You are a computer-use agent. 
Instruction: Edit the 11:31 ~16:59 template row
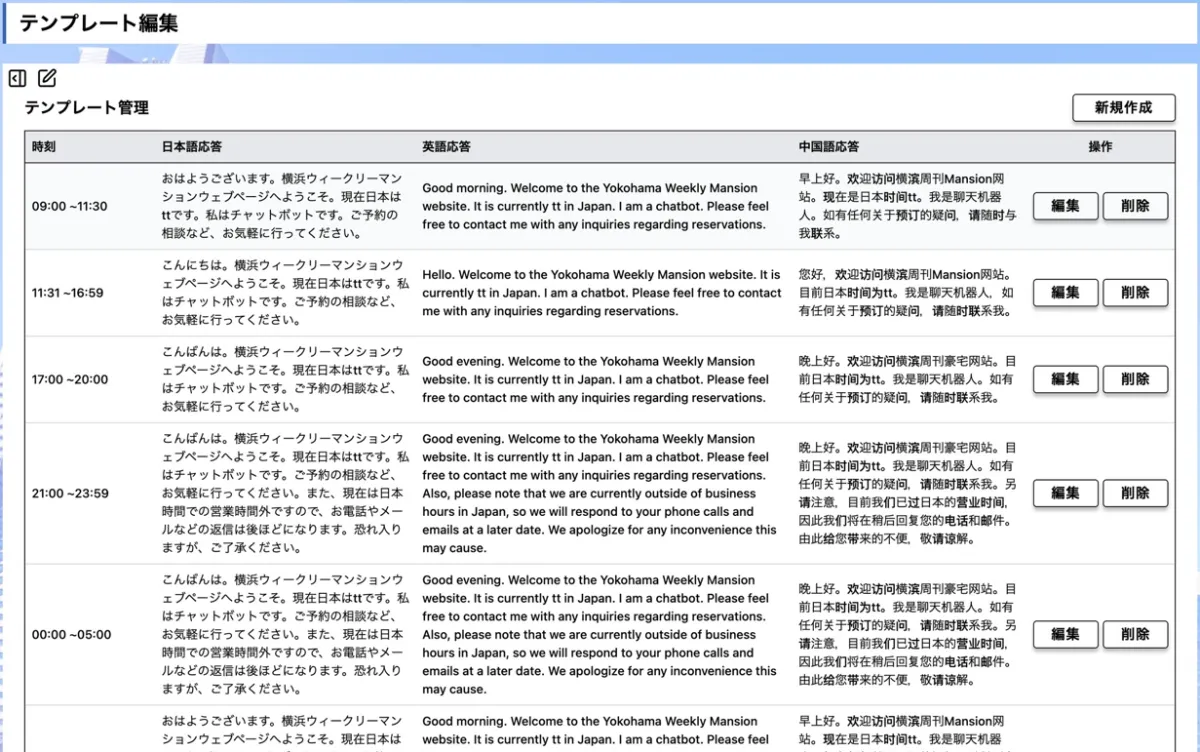[x=1065, y=293]
